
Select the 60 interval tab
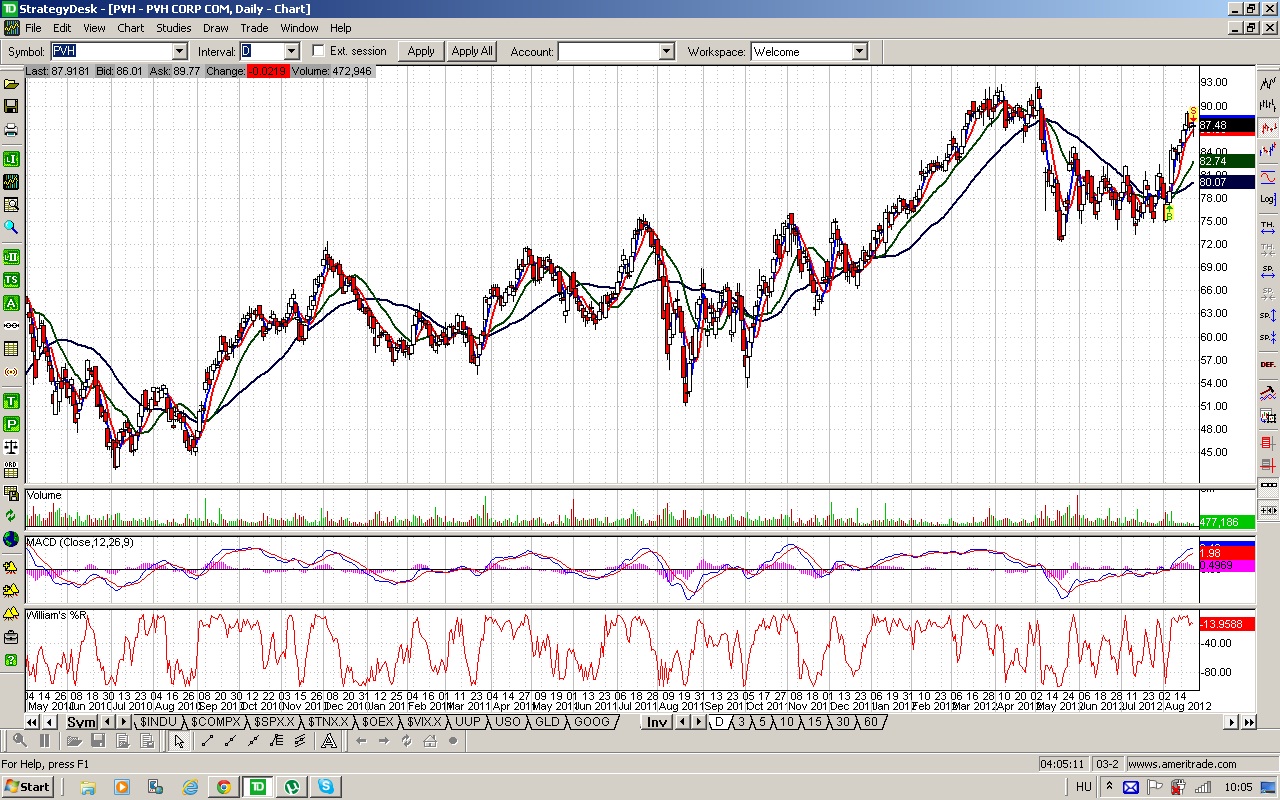[871, 722]
